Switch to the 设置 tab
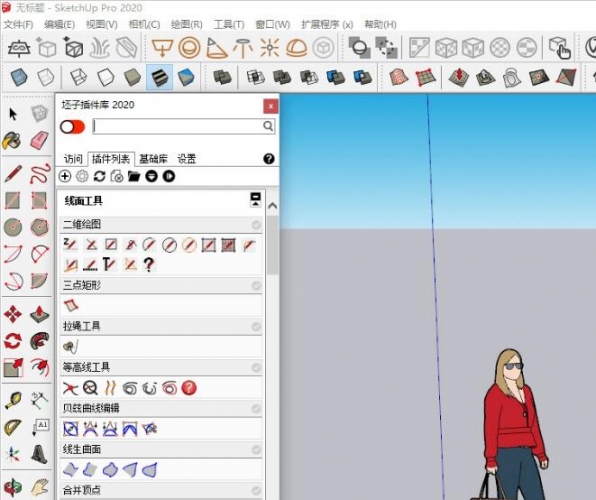596x500 pixels. click(x=187, y=159)
